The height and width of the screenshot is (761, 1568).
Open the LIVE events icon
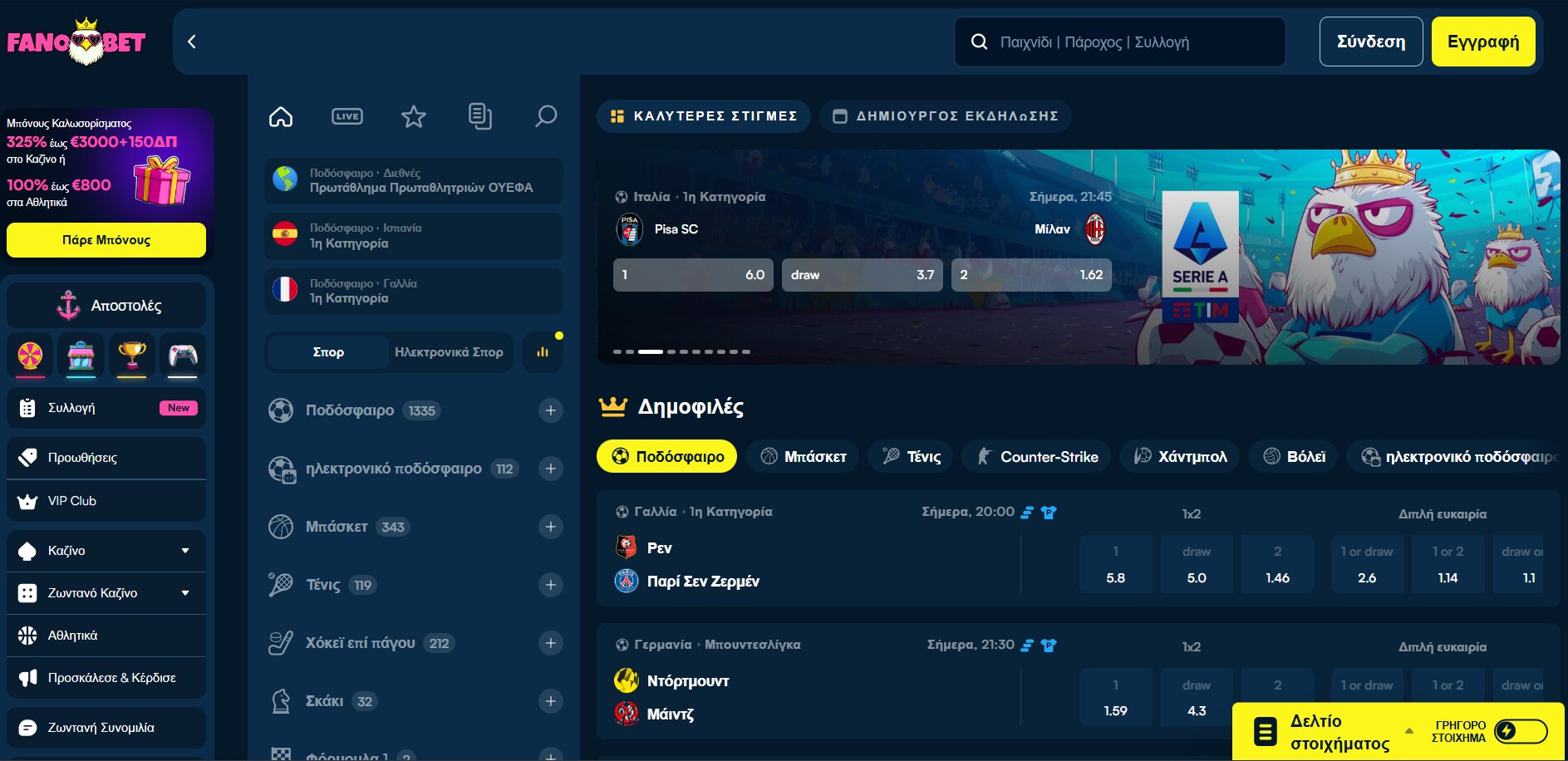pos(347,116)
